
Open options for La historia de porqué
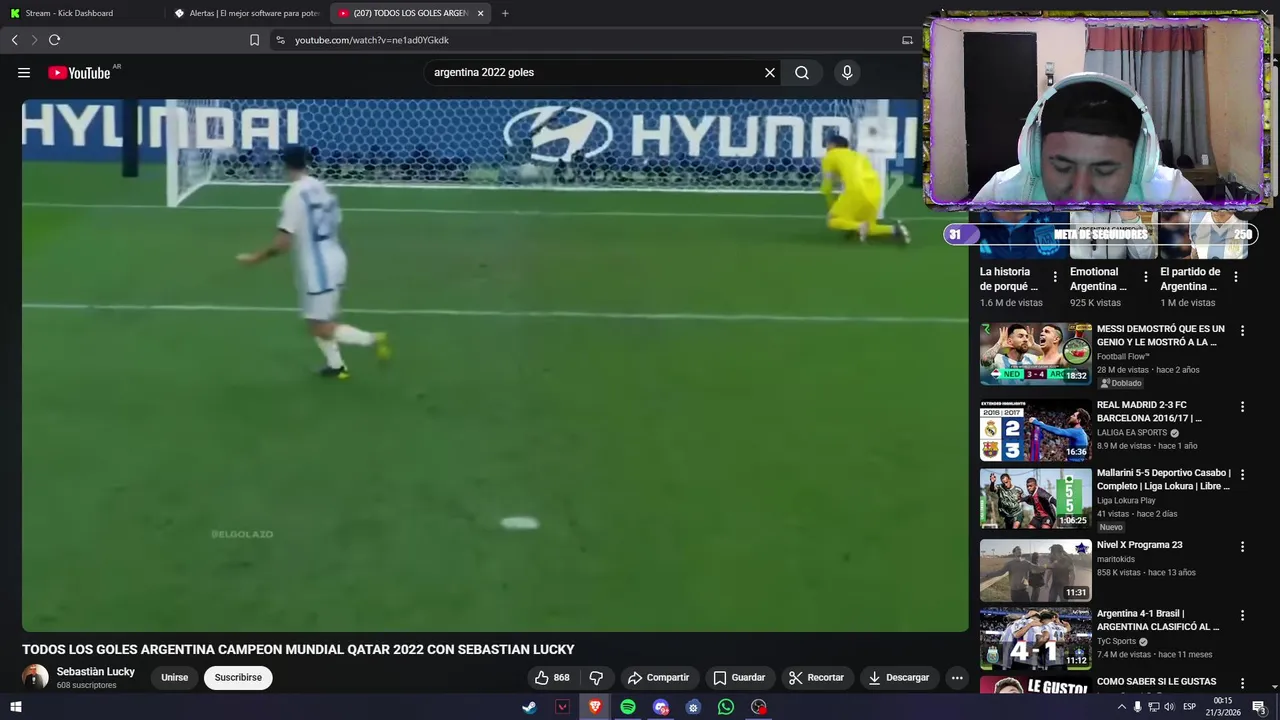coord(1055,277)
